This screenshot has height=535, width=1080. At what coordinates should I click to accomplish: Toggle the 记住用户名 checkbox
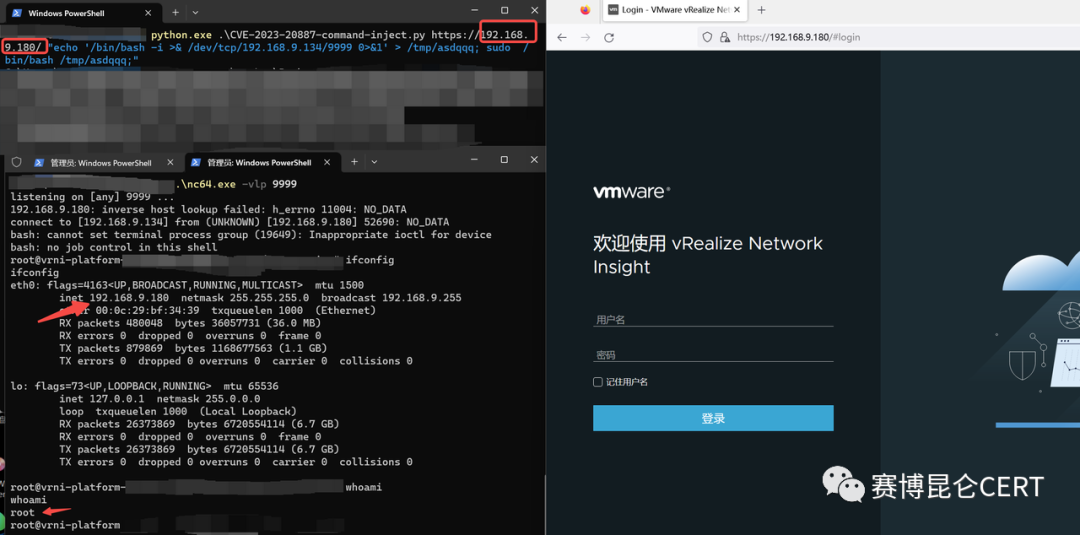coord(598,382)
